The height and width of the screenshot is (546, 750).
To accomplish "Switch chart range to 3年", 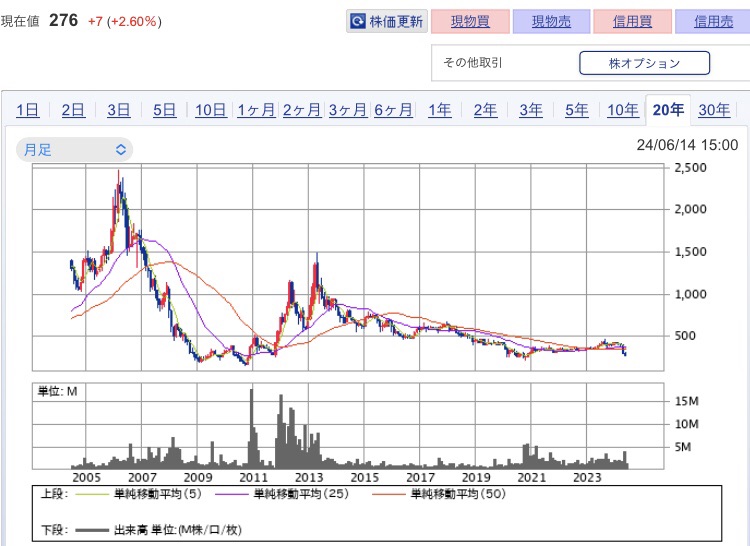I will 531,110.
